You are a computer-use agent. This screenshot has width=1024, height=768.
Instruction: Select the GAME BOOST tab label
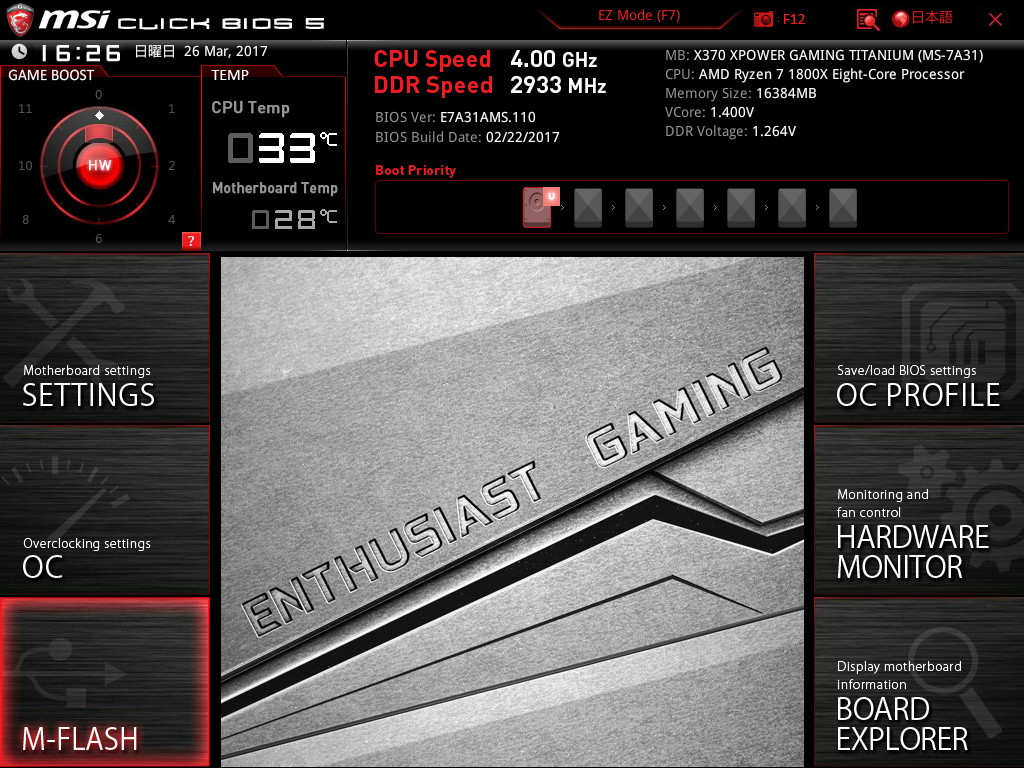pyautogui.click(x=51, y=75)
